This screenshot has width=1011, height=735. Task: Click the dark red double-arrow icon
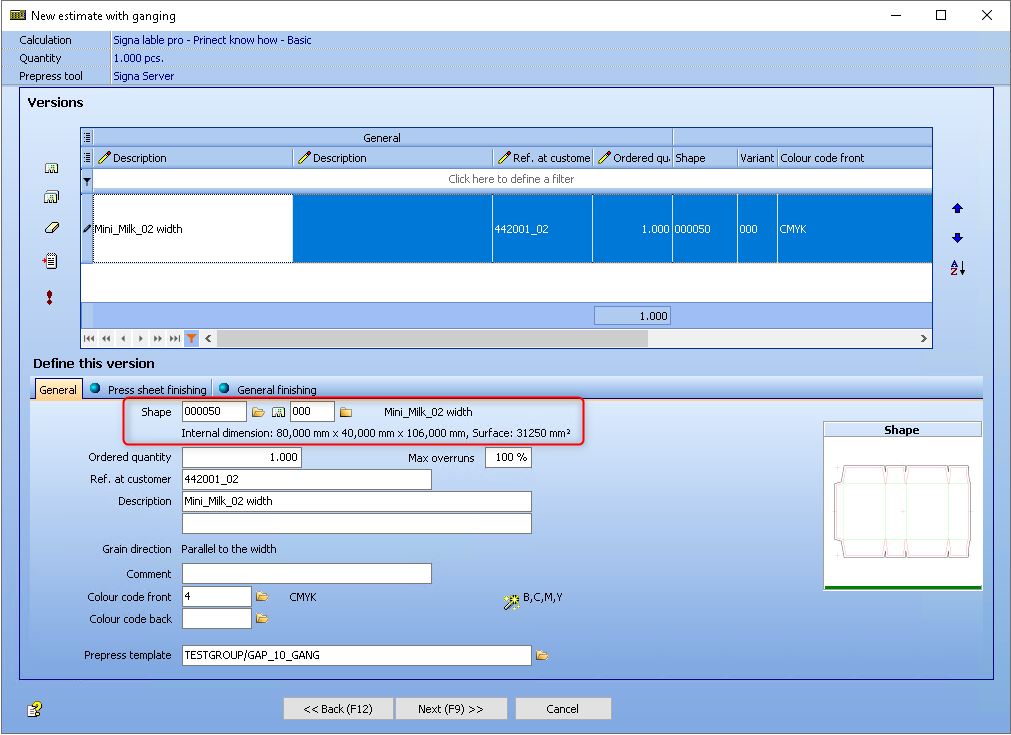pyautogui.click(x=50, y=297)
